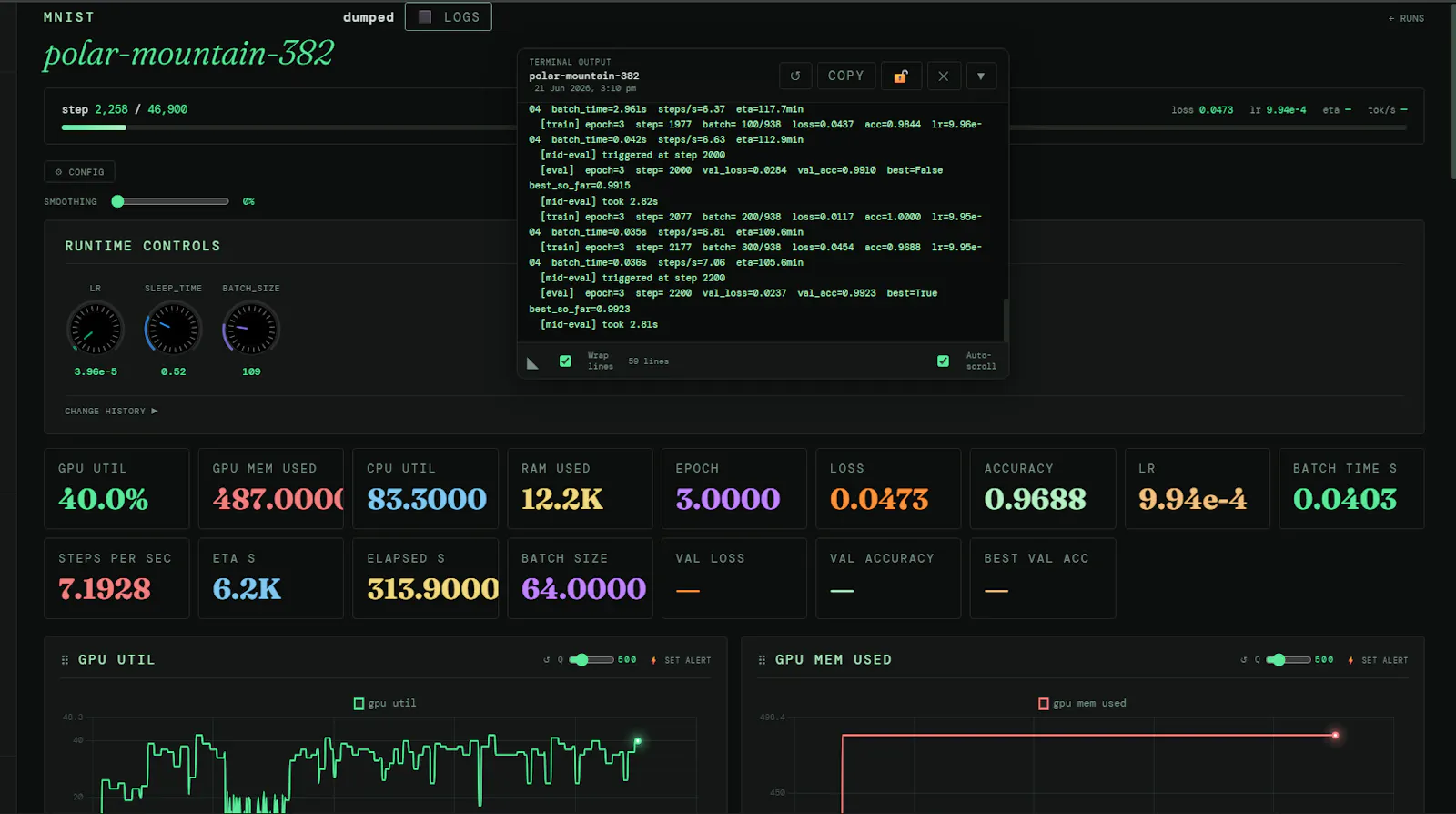Open the terminal dropdown arrow menu

(981, 76)
